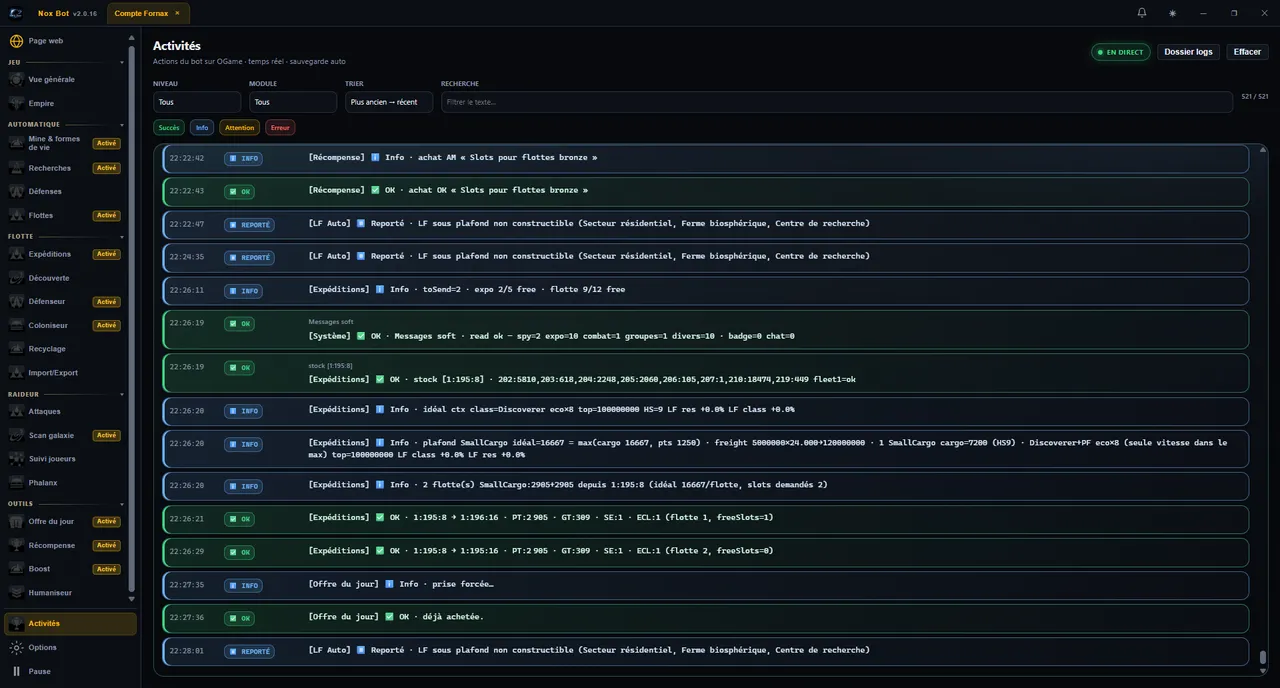Open the Niveau dropdown
The width and height of the screenshot is (1280, 688).
point(197,102)
